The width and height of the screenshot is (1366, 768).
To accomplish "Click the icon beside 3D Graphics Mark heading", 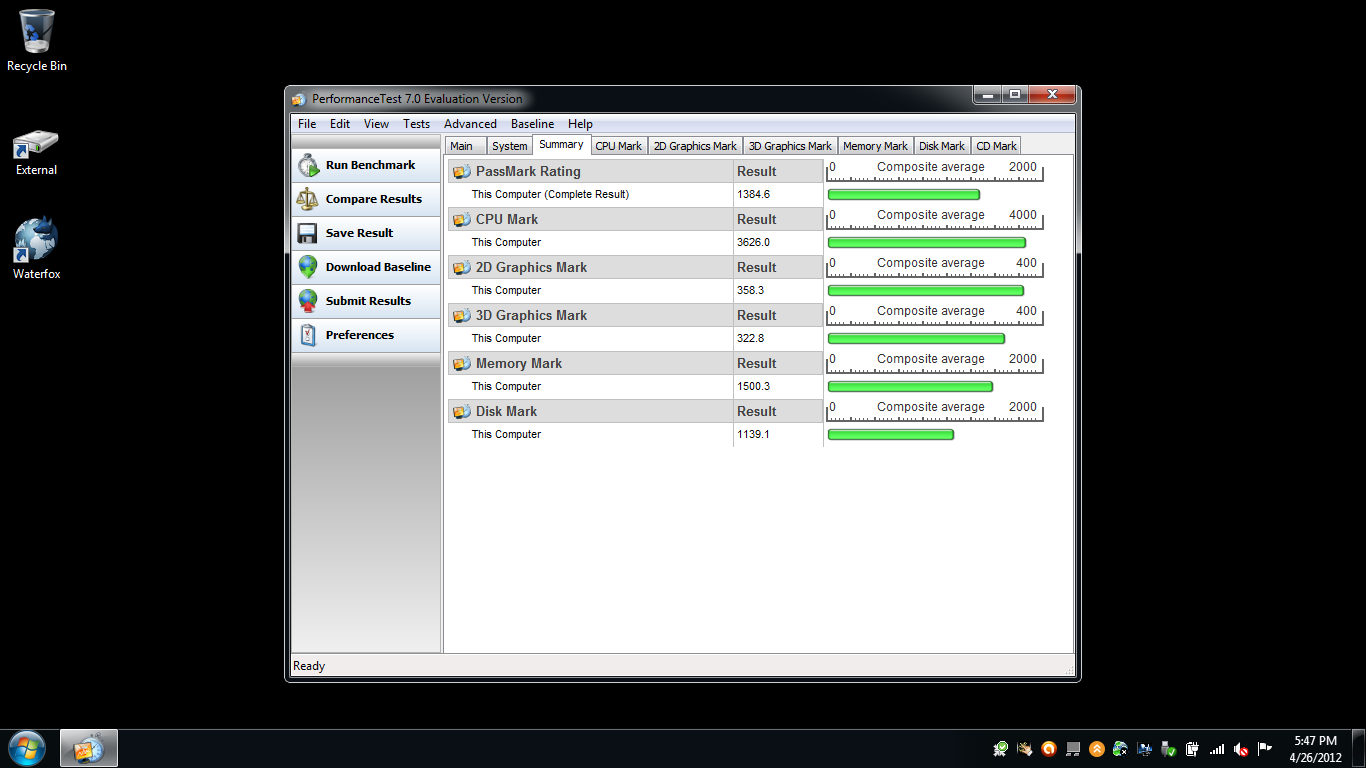I will pos(462,315).
